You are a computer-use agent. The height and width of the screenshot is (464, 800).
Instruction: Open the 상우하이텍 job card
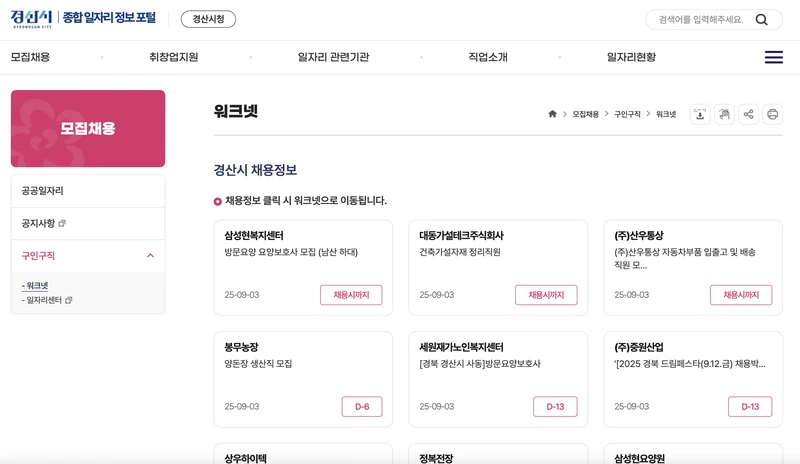[303, 454]
